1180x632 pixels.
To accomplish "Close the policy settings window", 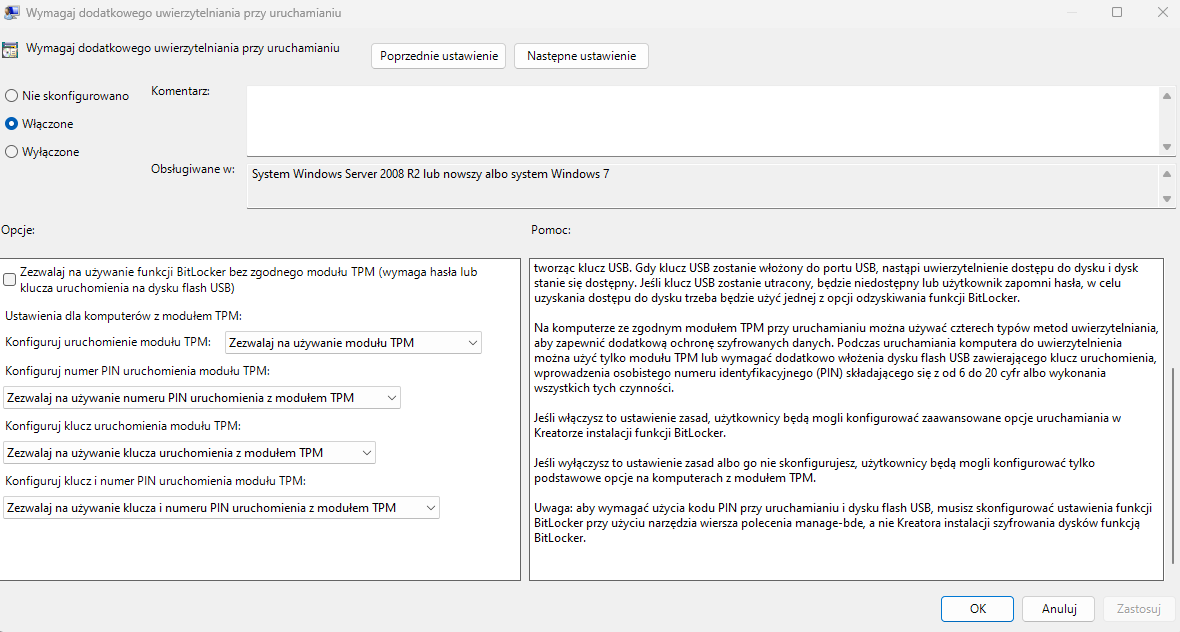I will click(1162, 12).
